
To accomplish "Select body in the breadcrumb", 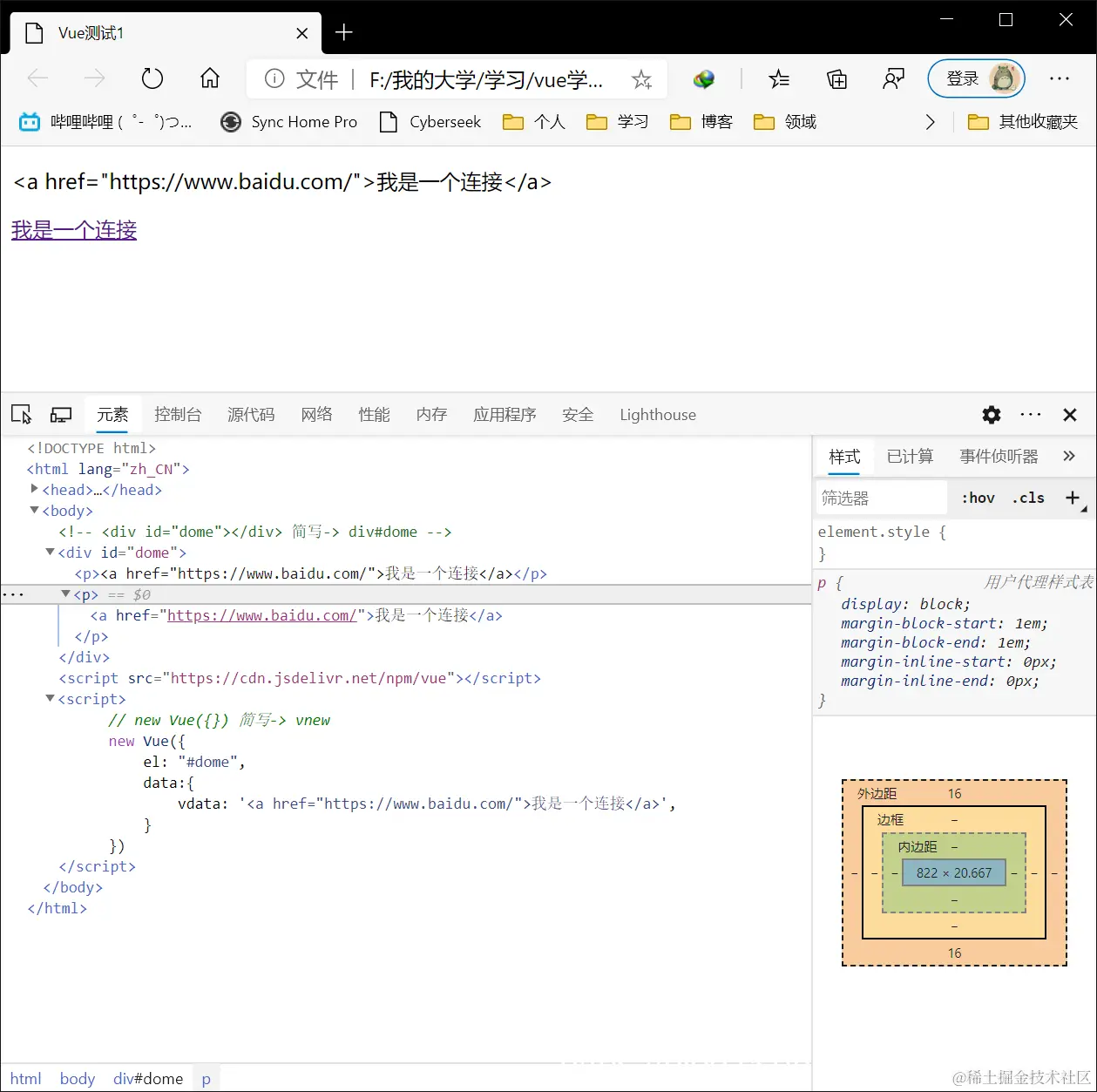I will [x=78, y=1079].
